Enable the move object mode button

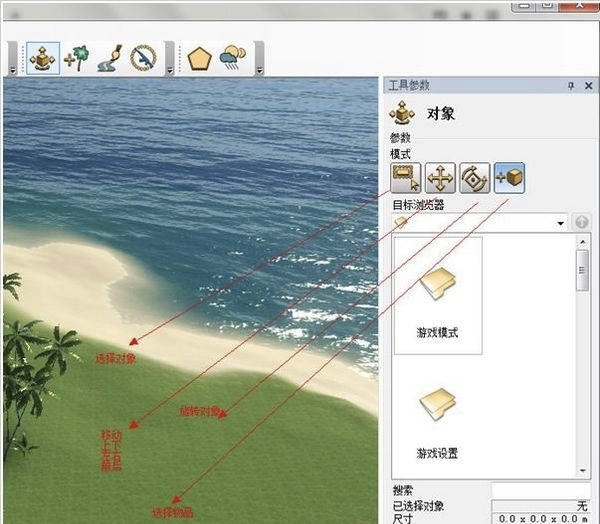point(440,178)
